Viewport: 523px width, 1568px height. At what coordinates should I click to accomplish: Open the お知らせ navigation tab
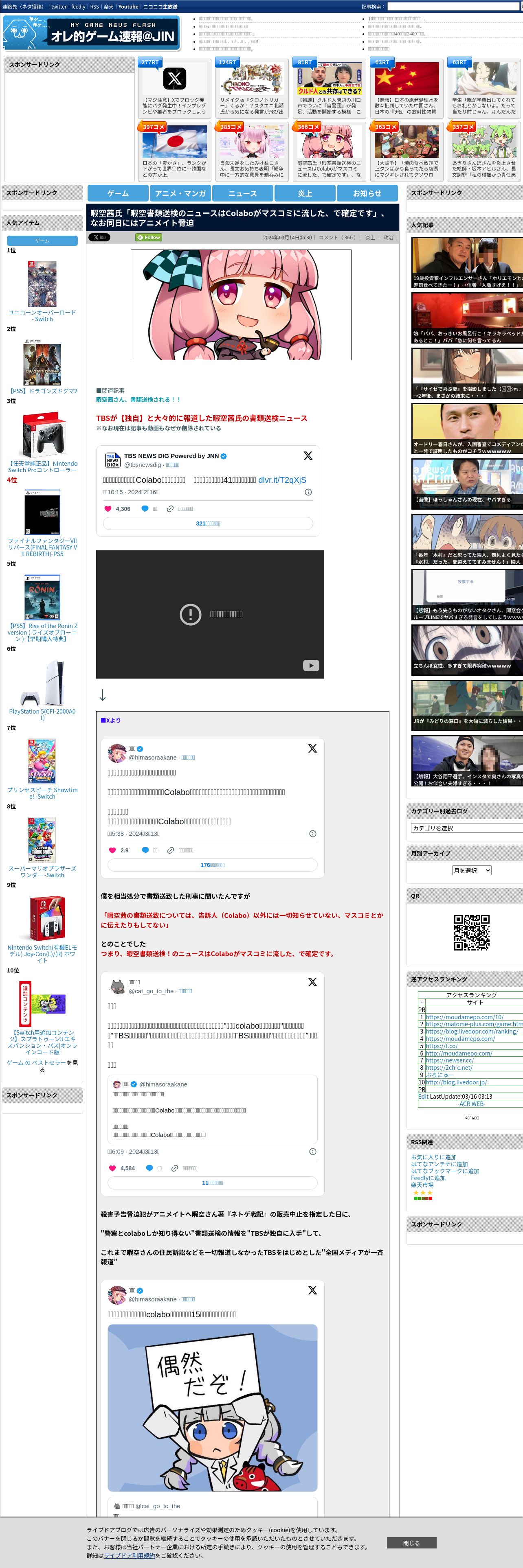pyautogui.click(x=367, y=193)
